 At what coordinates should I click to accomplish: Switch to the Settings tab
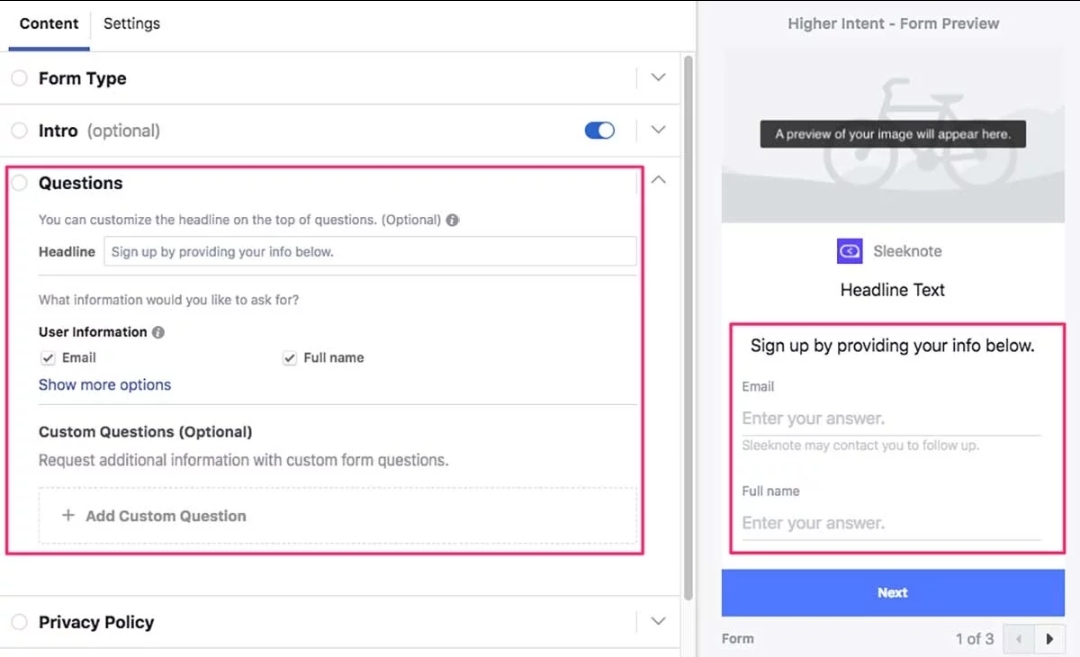132,23
